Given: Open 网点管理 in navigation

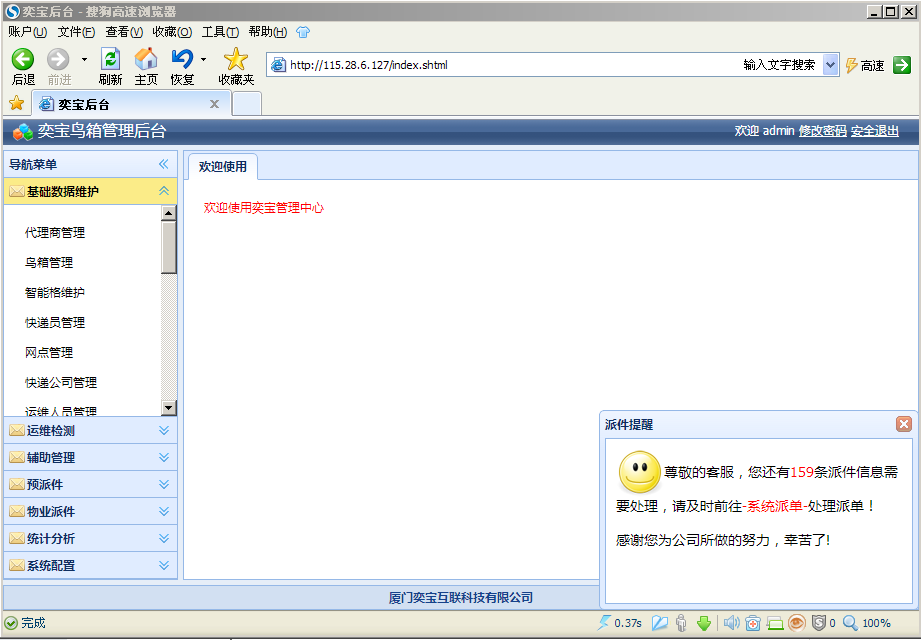Looking at the screenshot, I should pyautogui.click(x=49, y=352).
